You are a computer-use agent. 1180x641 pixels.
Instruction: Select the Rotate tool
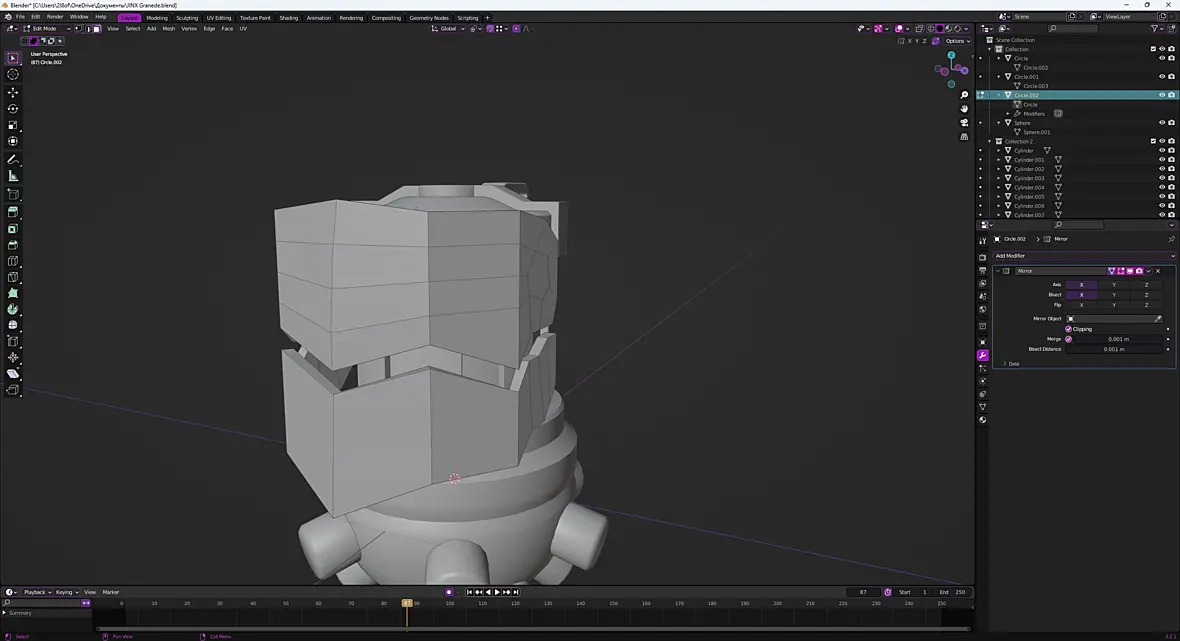13,108
